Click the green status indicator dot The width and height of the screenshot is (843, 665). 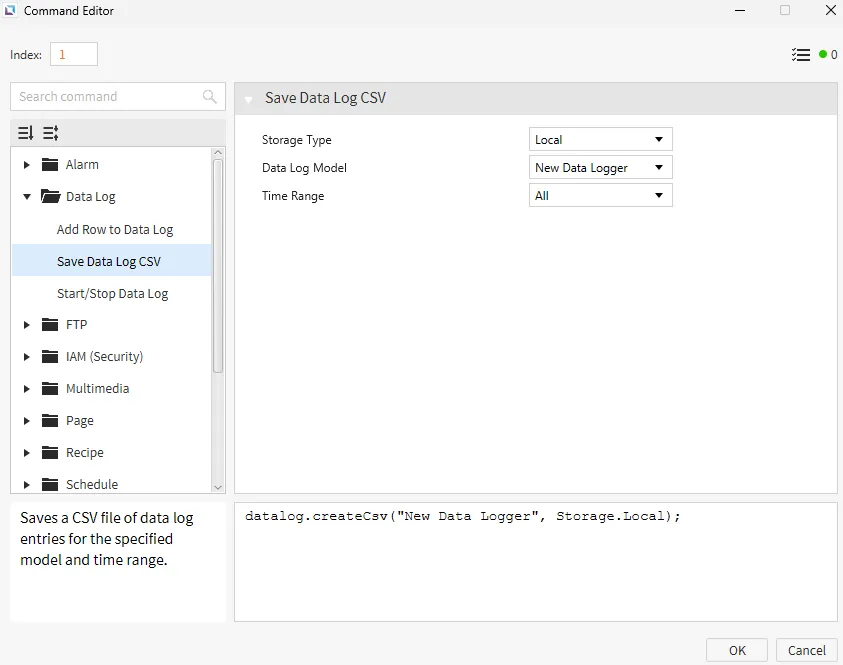pyautogui.click(x=823, y=55)
